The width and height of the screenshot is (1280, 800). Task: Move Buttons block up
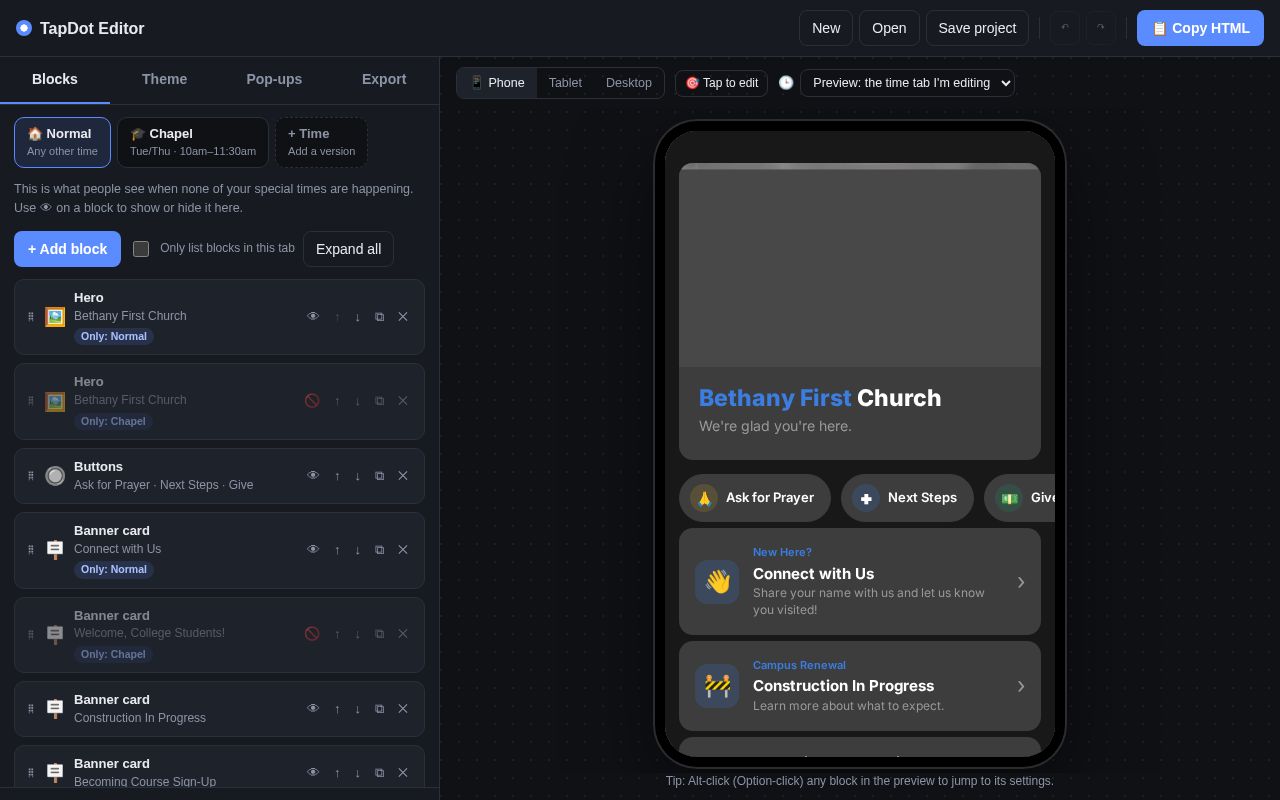pos(337,476)
